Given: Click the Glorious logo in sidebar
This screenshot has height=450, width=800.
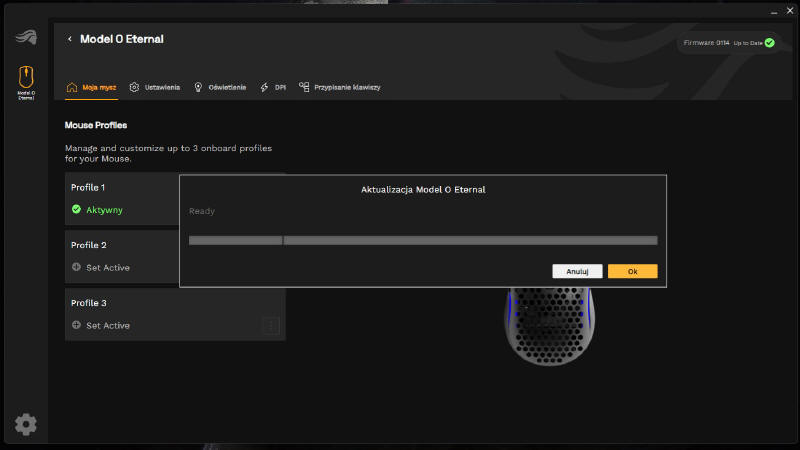Looking at the screenshot, I should click(x=26, y=38).
